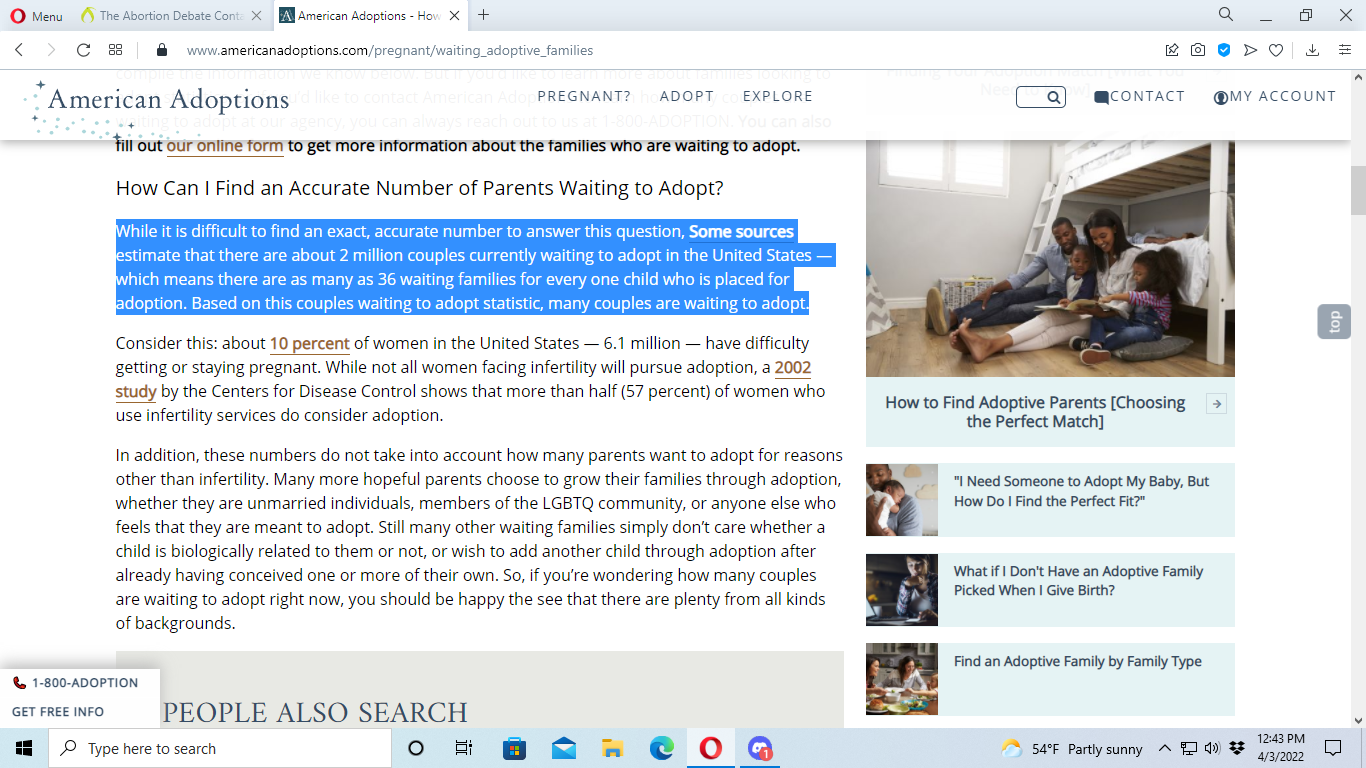Open File Explorer from taskbar
The width and height of the screenshot is (1366, 768).
click(x=612, y=748)
